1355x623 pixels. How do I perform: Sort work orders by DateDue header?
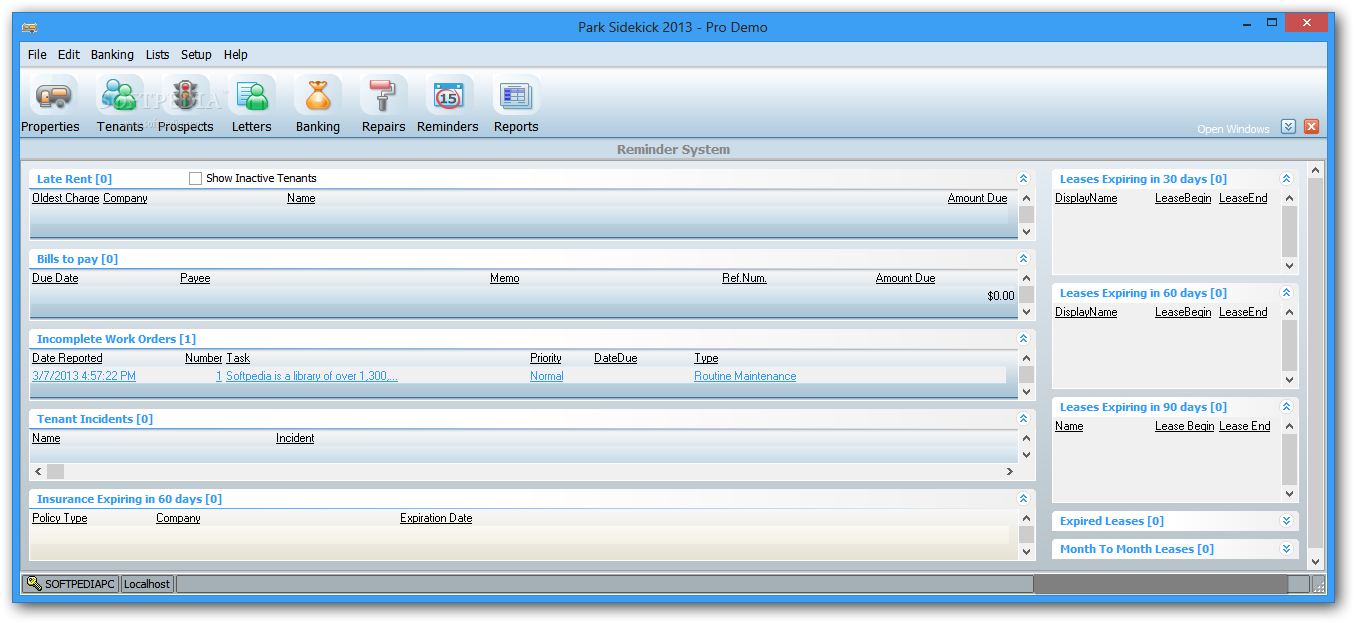(615, 358)
